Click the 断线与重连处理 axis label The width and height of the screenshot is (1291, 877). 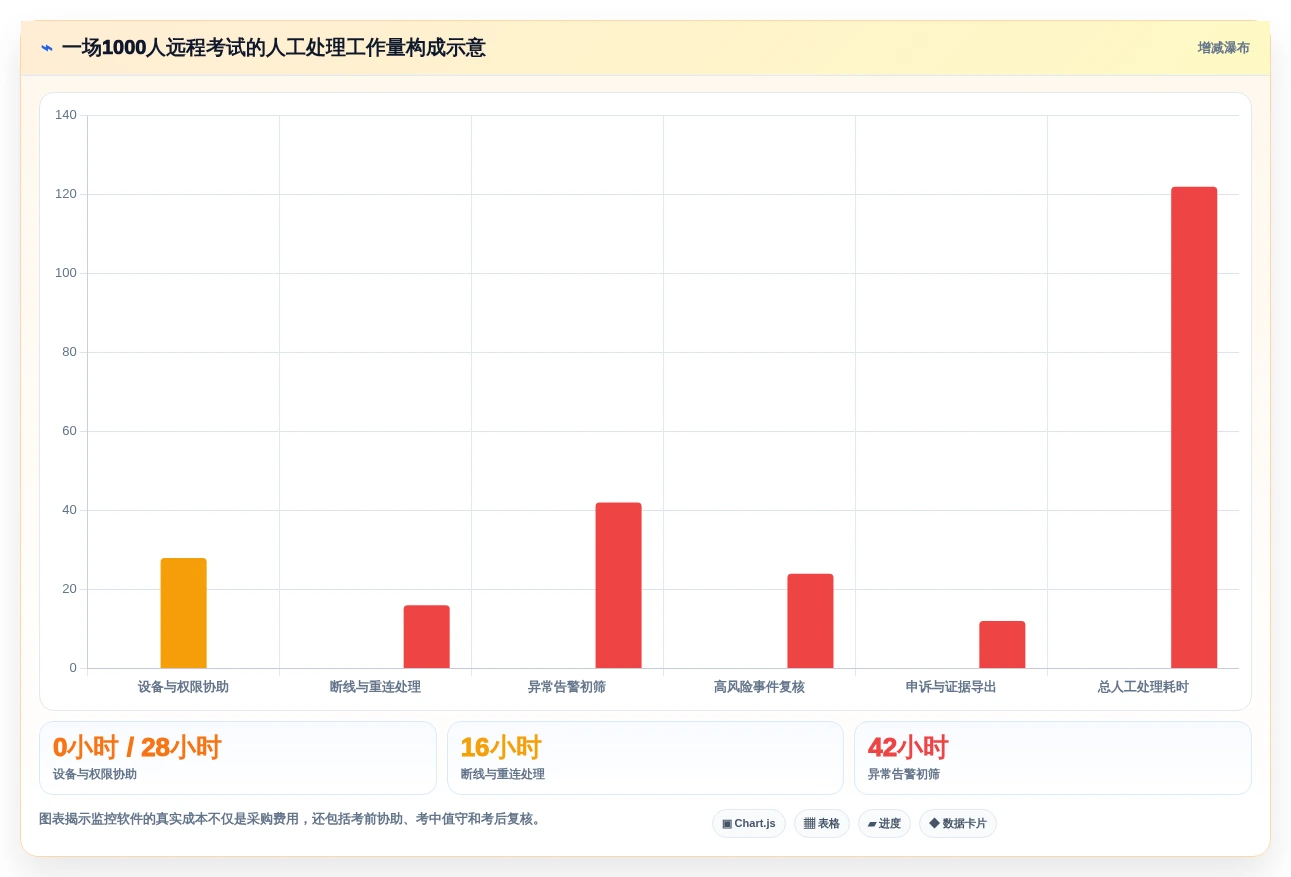375,687
